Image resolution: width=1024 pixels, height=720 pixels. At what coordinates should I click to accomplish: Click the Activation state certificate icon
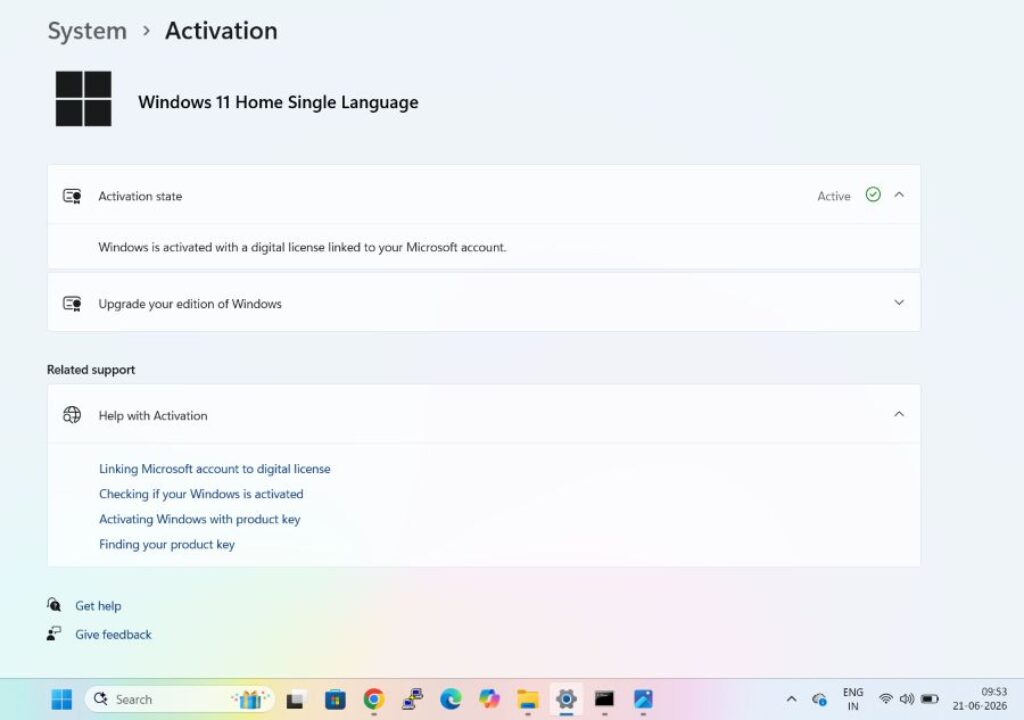point(72,196)
